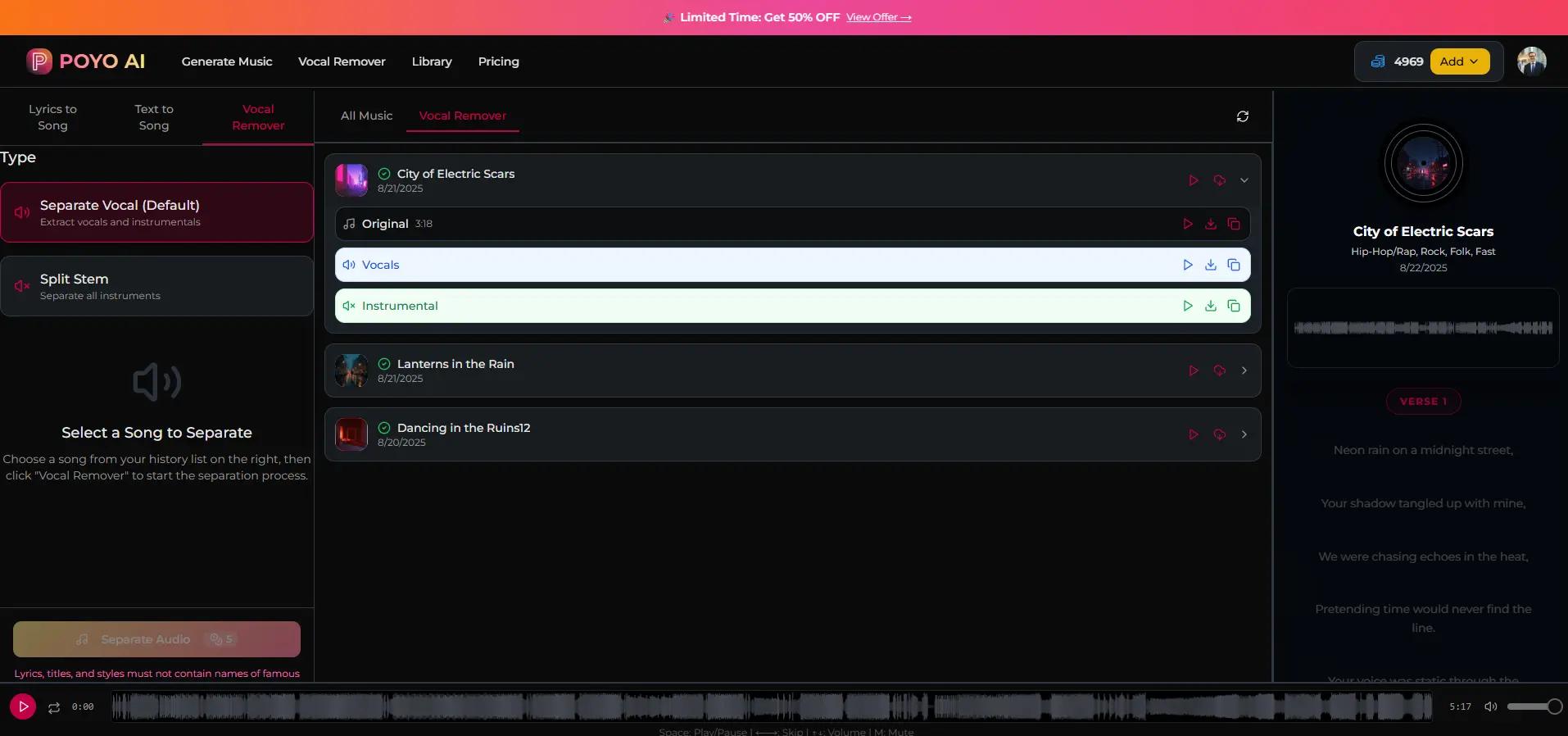
Task: Download the Instrumental track
Action: [x=1211, y=306]
